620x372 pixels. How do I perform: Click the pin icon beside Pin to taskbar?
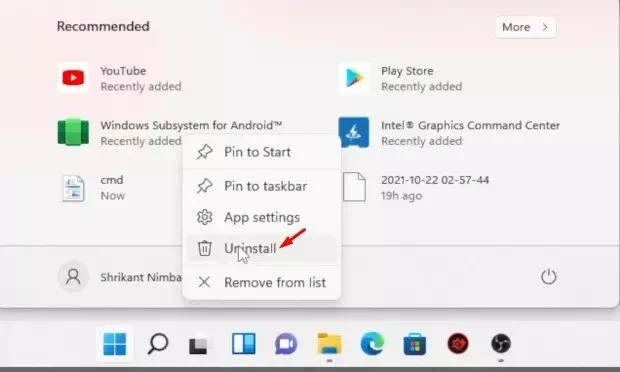pyautogui.click(x=204, y=186)
